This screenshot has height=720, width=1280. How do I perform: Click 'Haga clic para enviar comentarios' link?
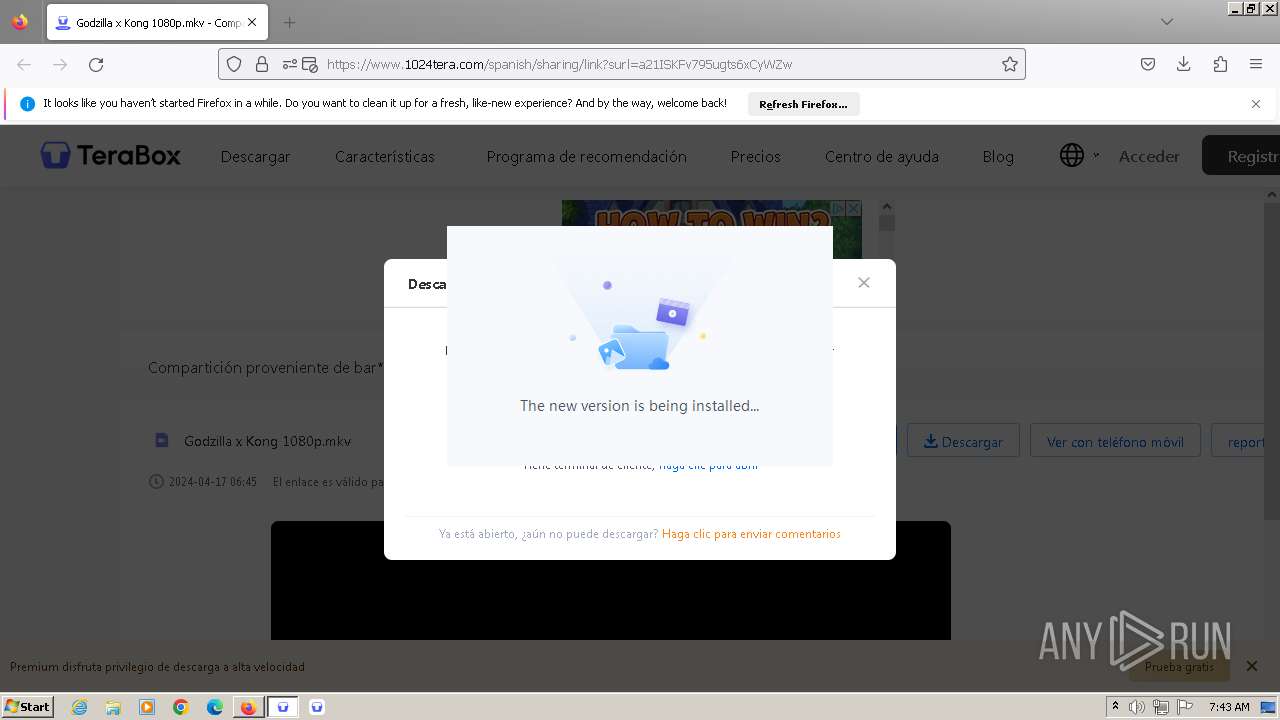[751, 534]
